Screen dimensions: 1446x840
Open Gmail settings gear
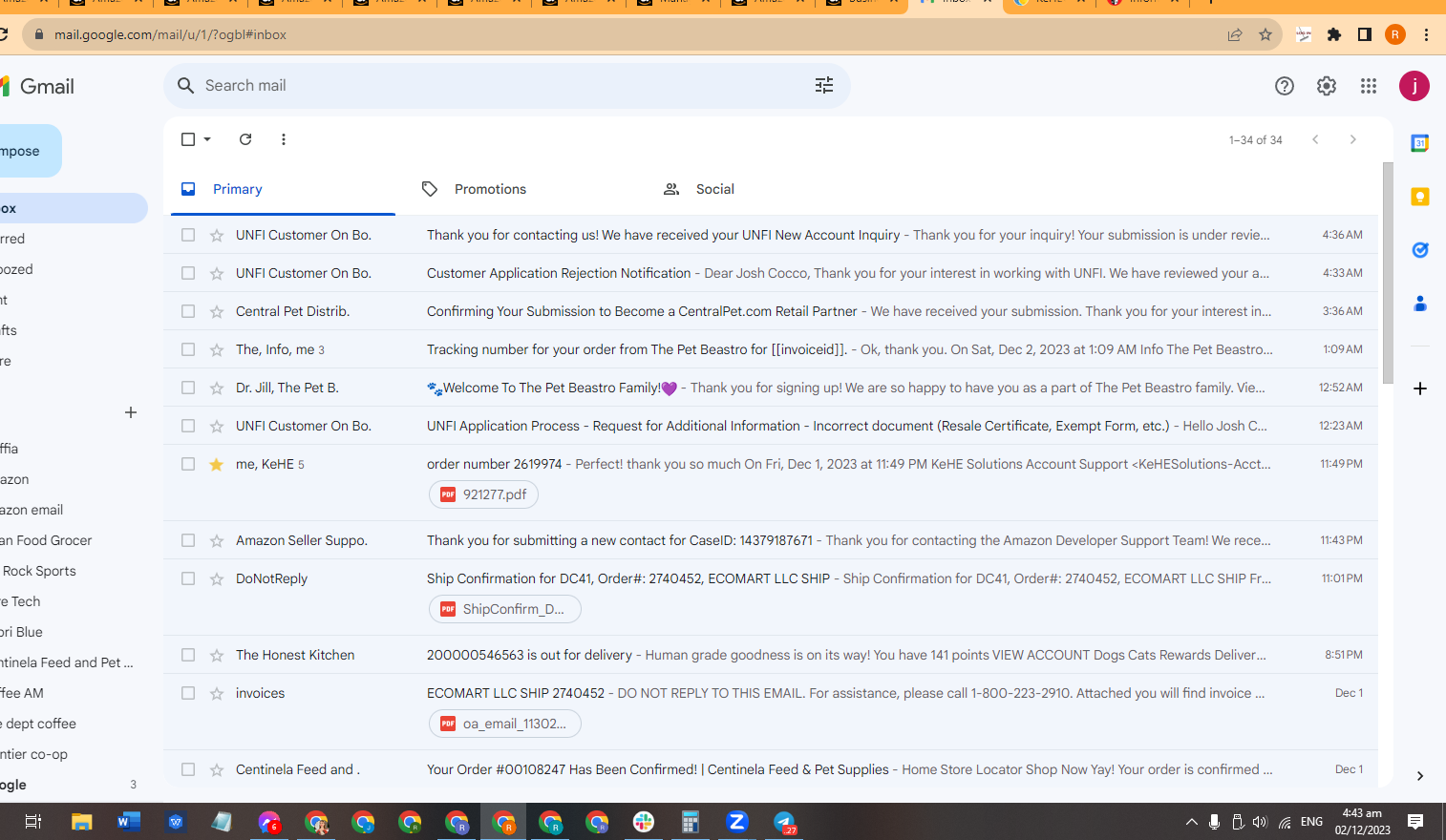(1327, 86)
